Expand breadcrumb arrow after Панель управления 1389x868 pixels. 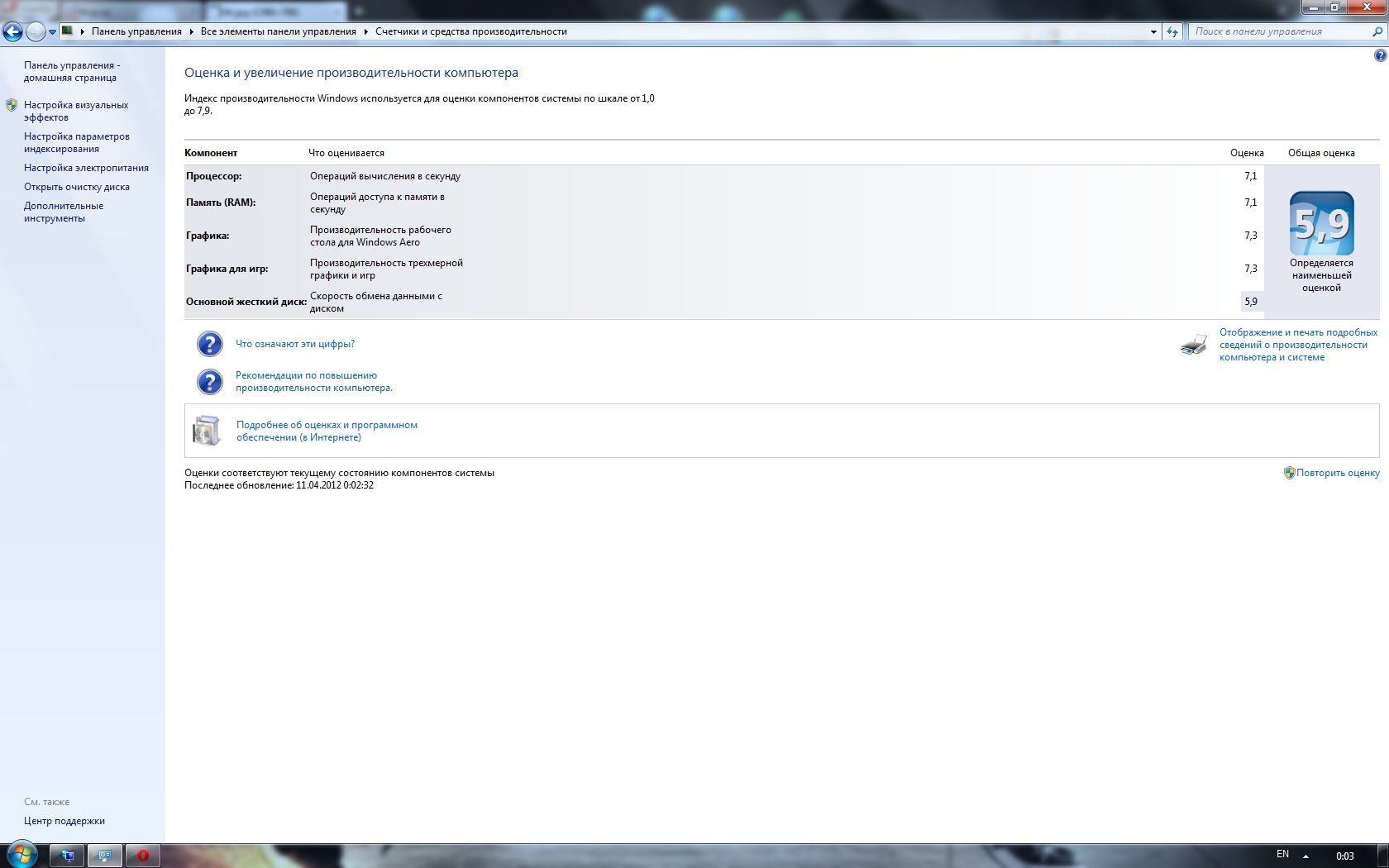click(x=191, y=31)
